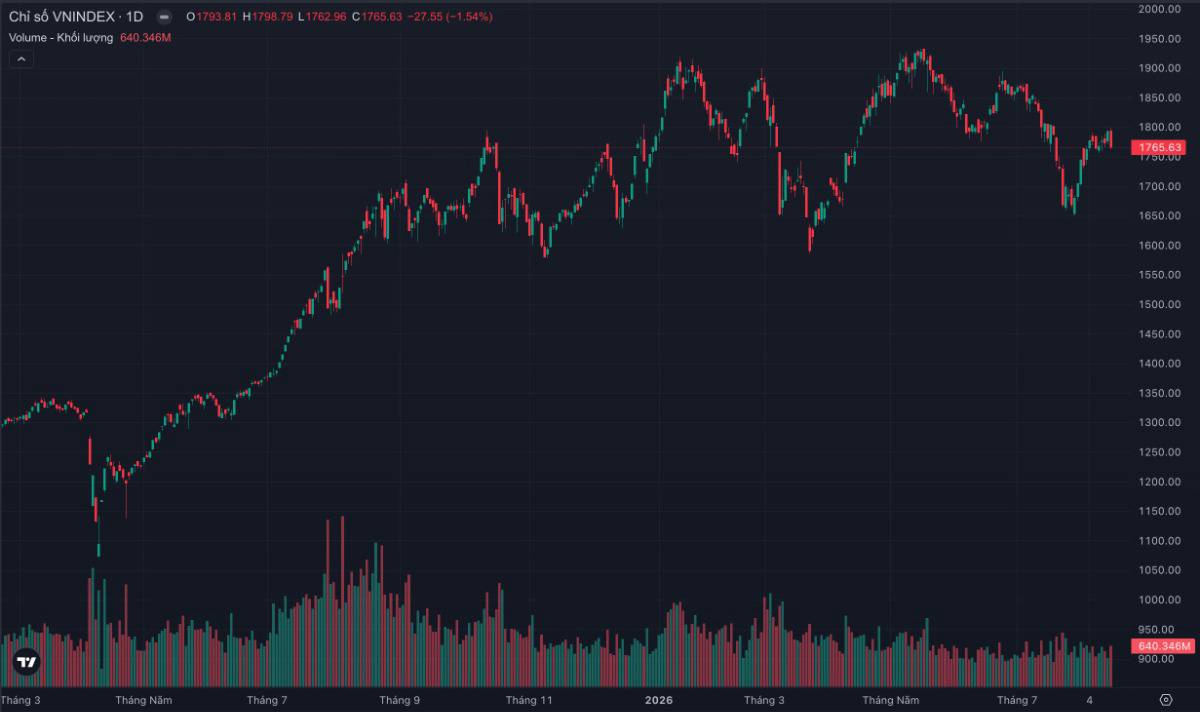
Task: Click the close value C1765.63
Action: [377, 17]
